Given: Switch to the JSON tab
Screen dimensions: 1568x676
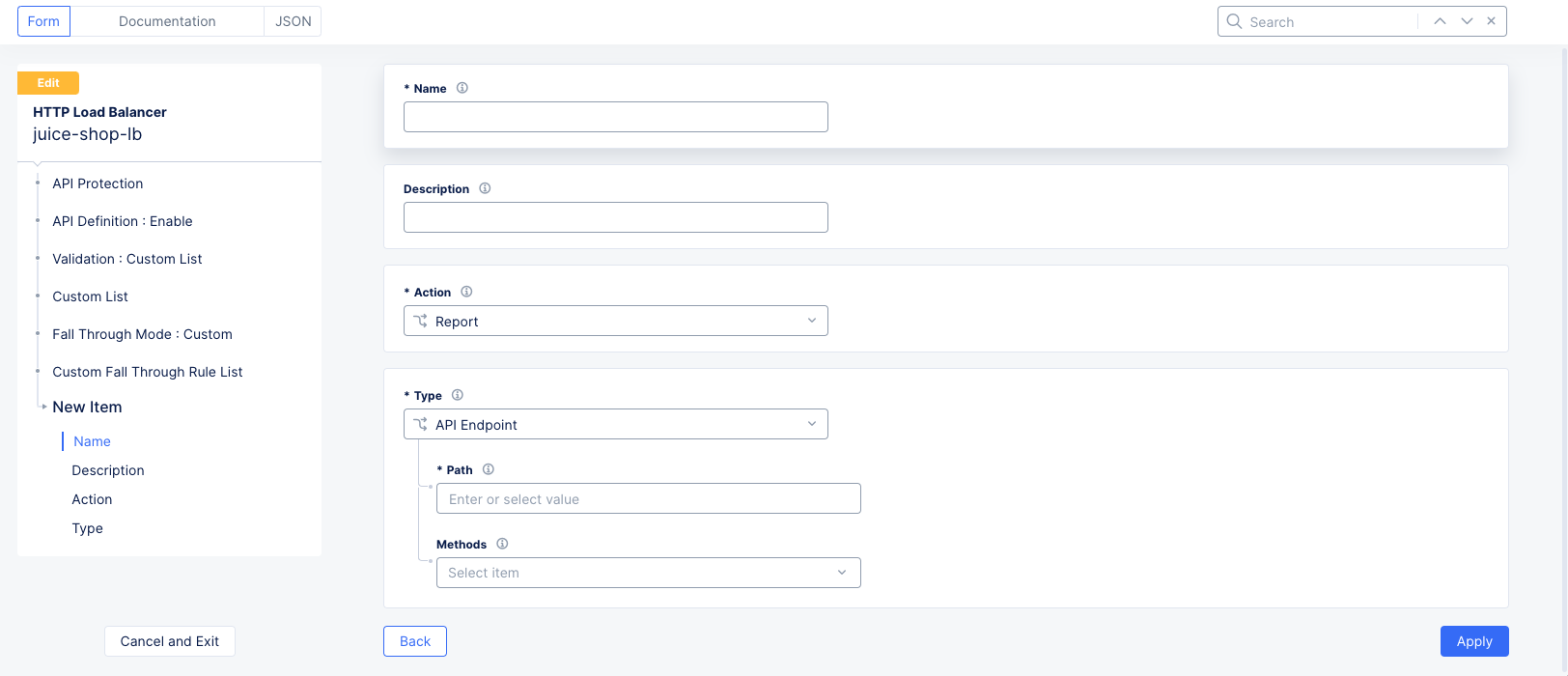Looking at the screenshot, I should [x=293, y=21].
